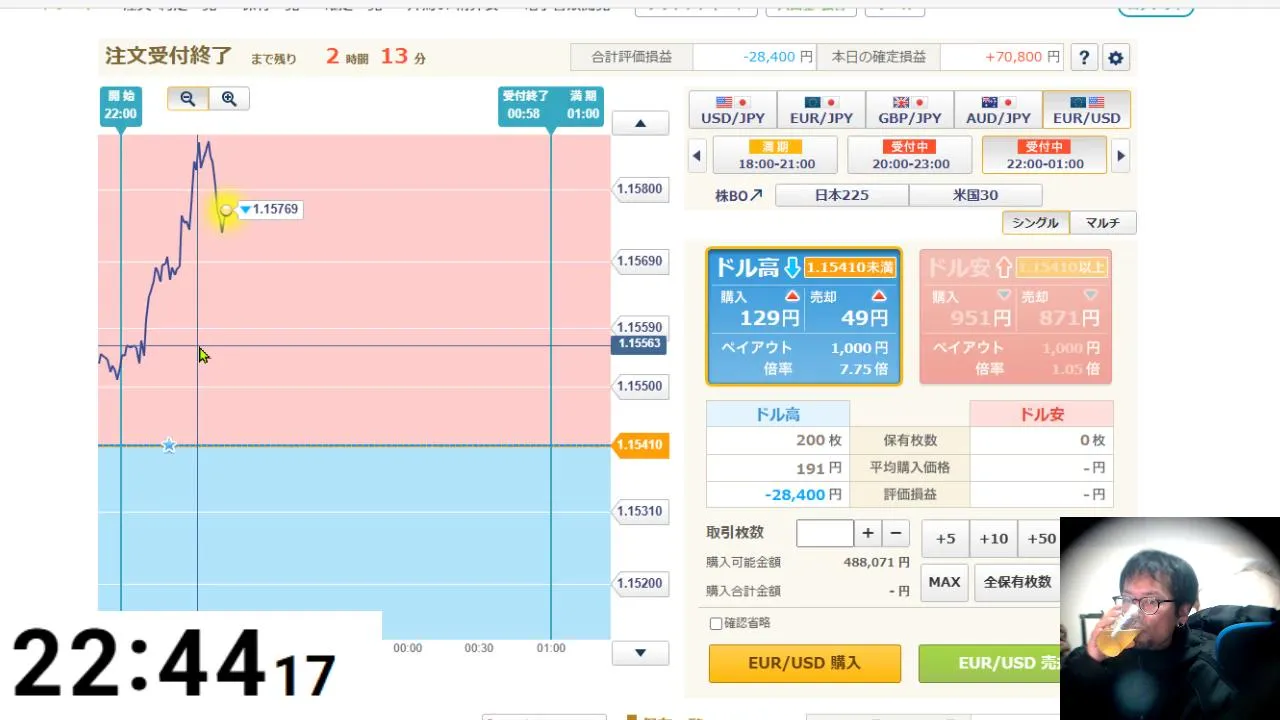This screenshot has width=1280, height=720.
Task: Click the star marker on the chart
Action: (169, 445)
